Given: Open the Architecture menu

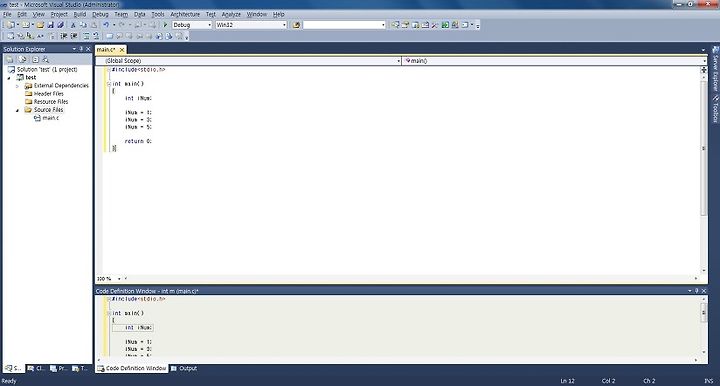Looking at the screenshot, I should point(185,14).
